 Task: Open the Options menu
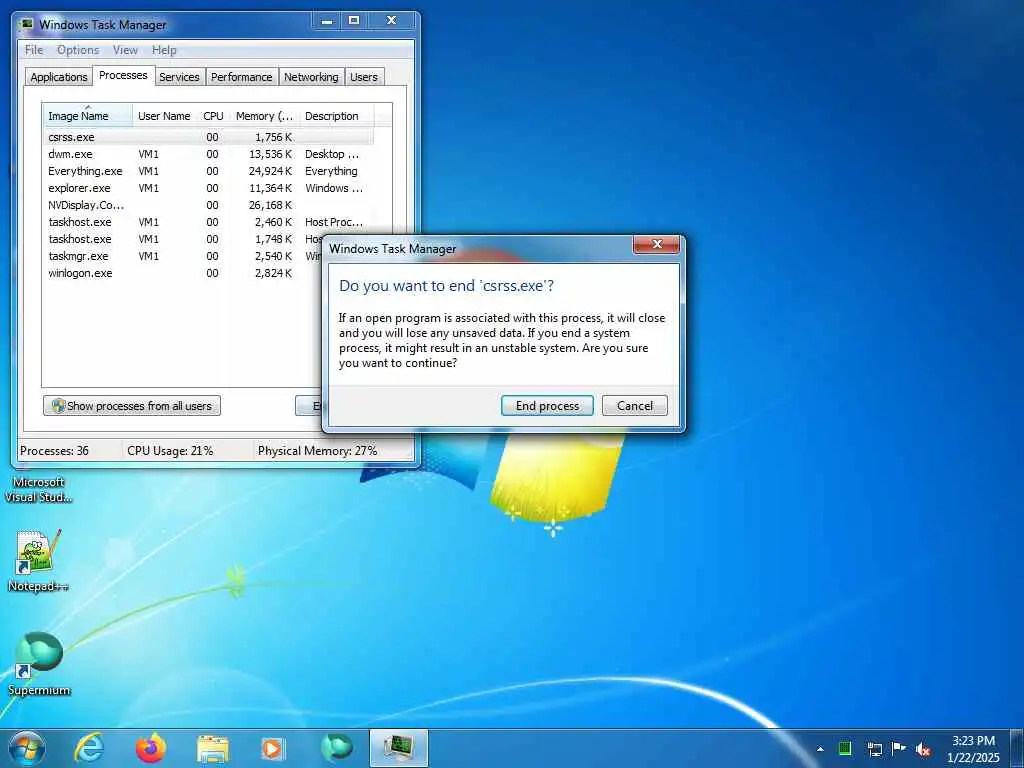[x=78, y=50]
